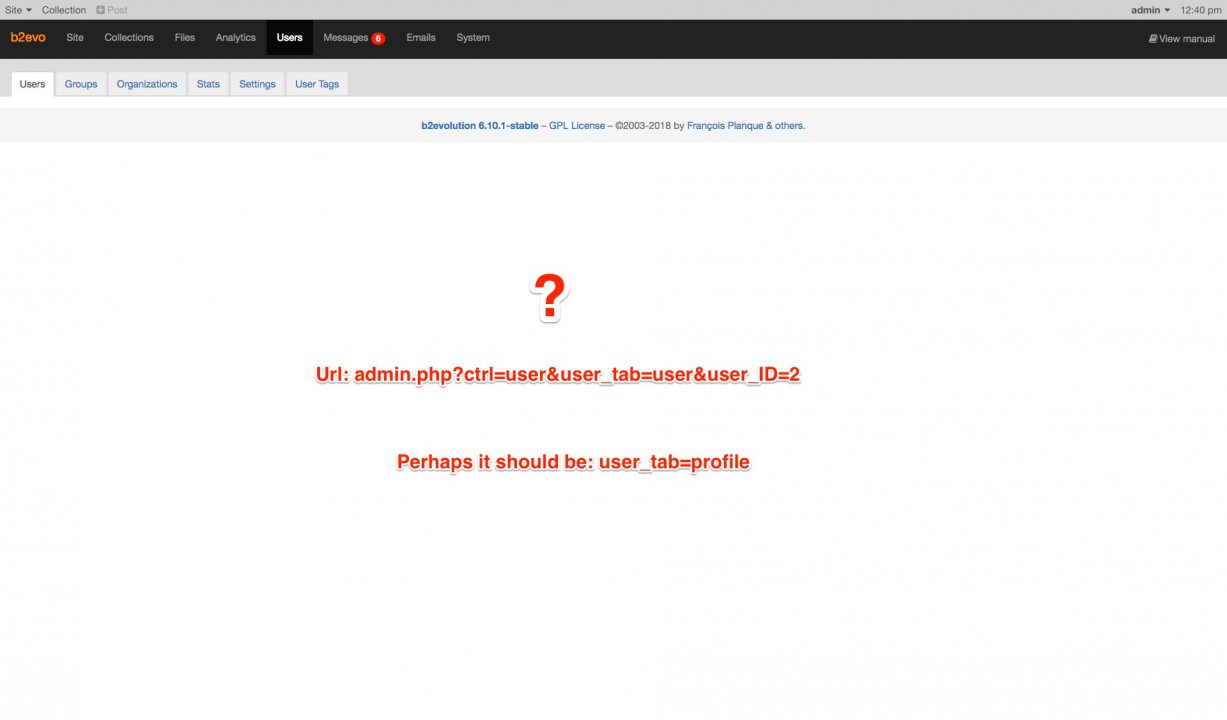1227x720 pixels.
Task: Click the others footer link
Action: pos(789,126)
